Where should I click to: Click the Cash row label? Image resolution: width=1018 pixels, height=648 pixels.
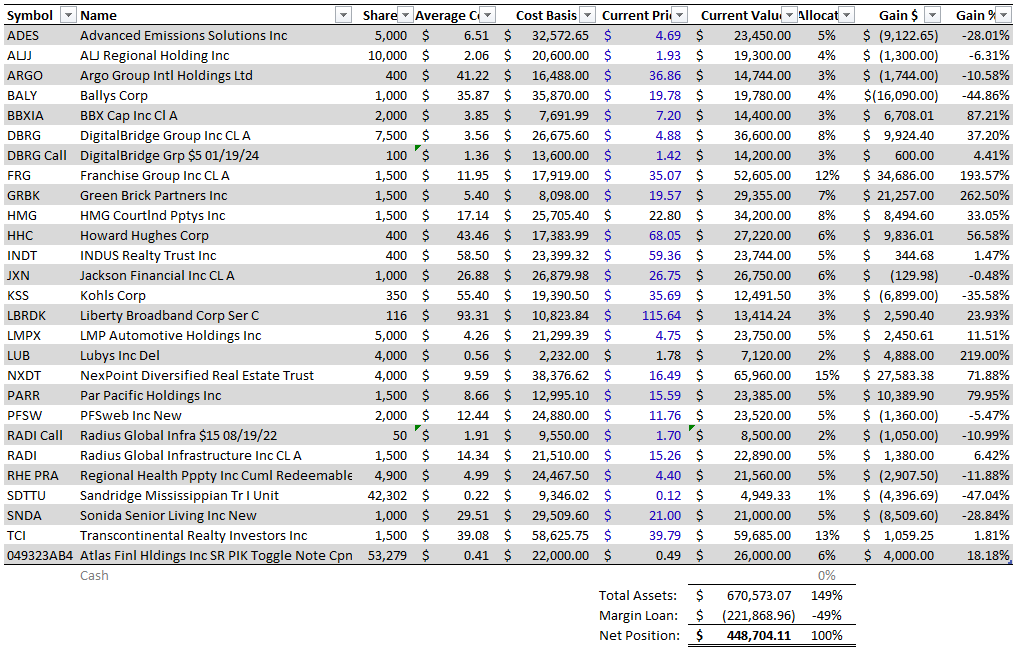tap(94, 576)
